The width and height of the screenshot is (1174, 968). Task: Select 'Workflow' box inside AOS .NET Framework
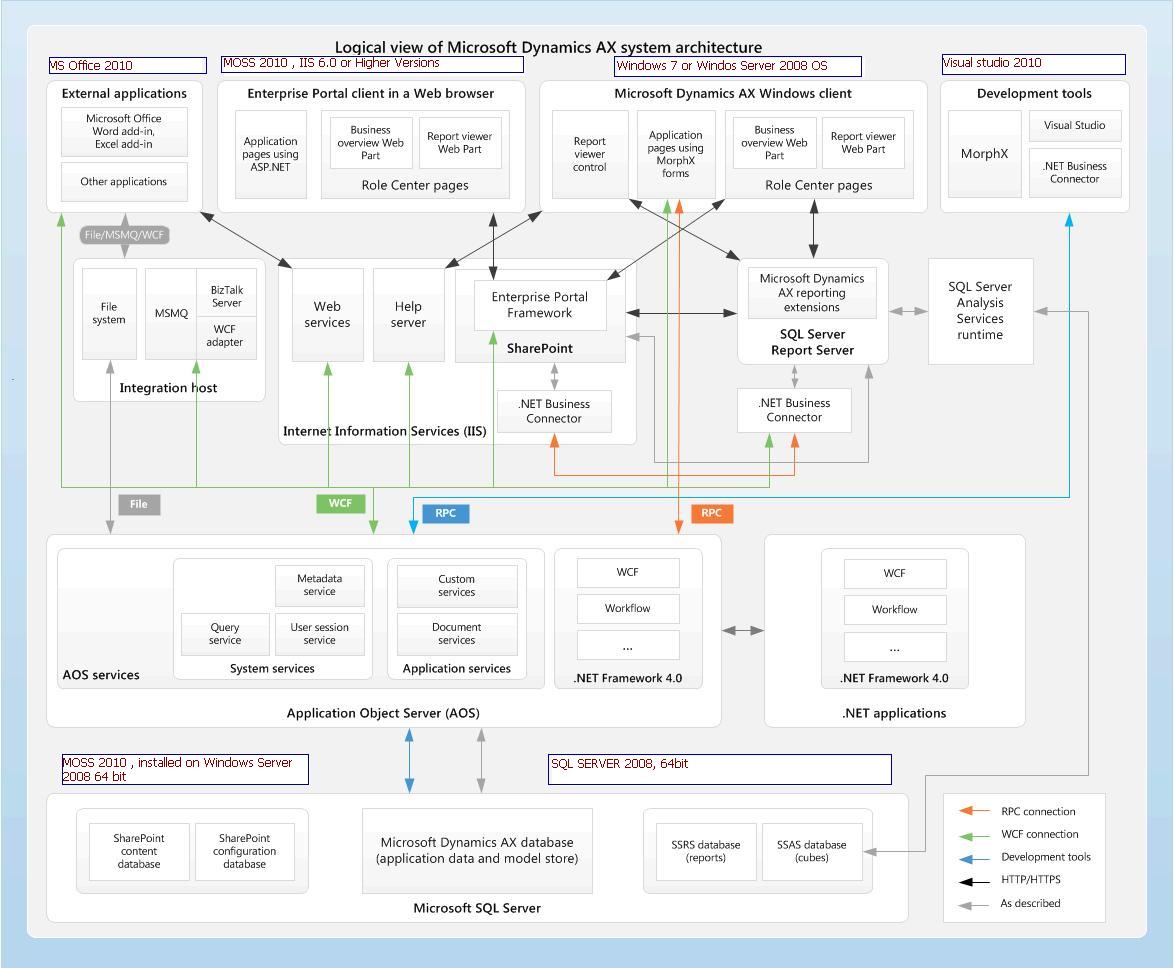[628, 609]
